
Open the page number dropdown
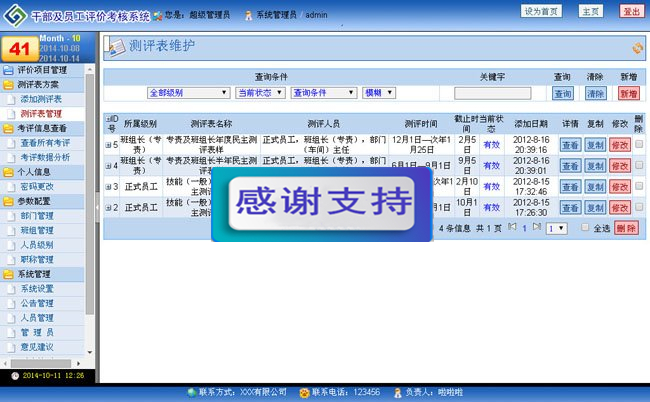point(557,228)
